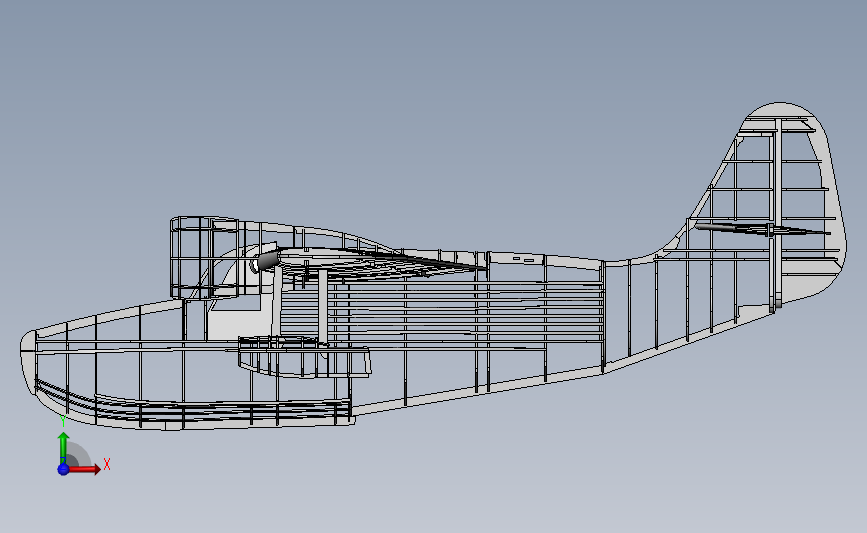The image size is (867, 533).
Task: Click the blue Z axis ball of triad
Action: pos(63,469)
